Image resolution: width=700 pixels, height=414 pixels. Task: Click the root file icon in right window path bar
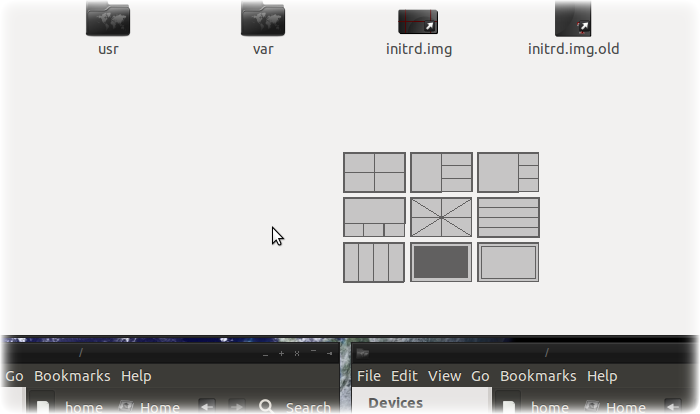(508, 404)
